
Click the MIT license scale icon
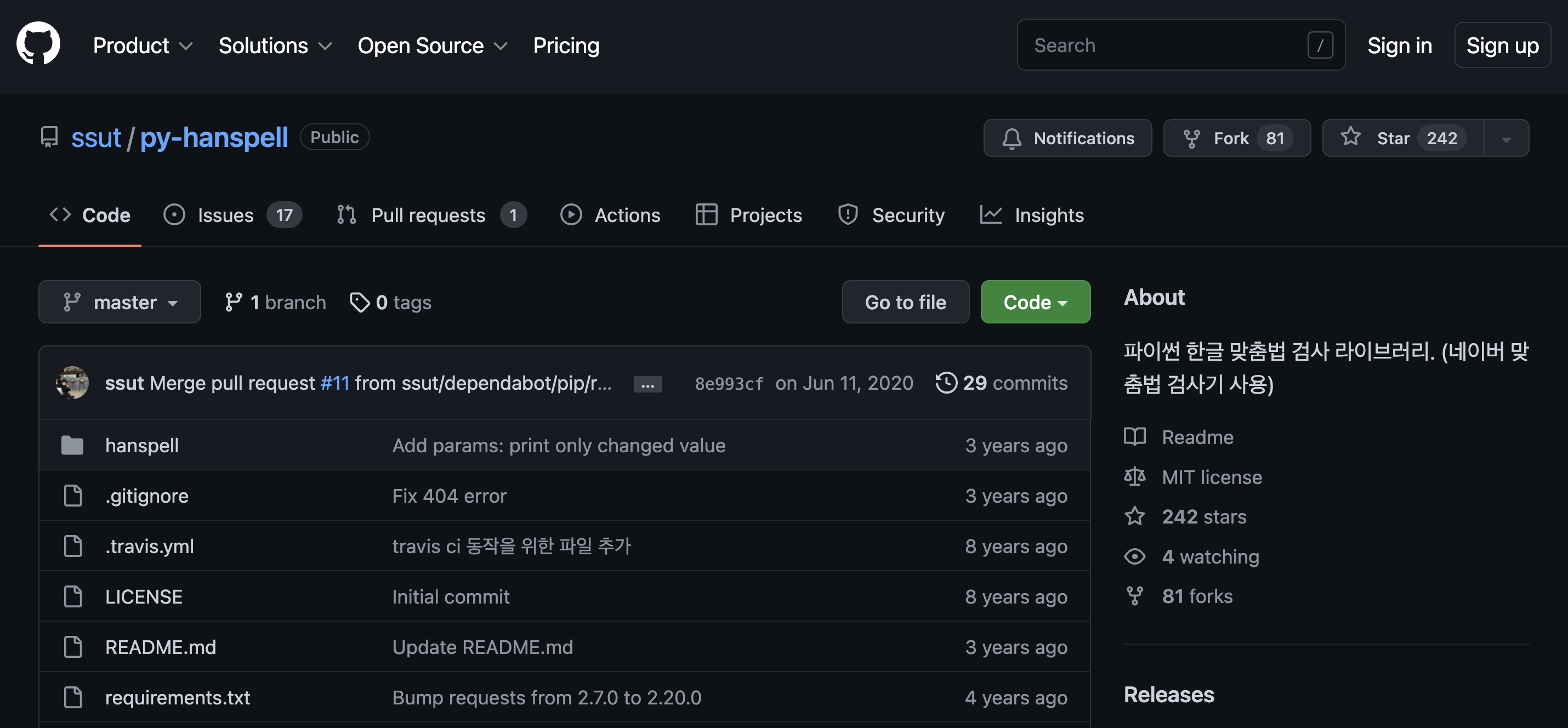coord(1134,476)
